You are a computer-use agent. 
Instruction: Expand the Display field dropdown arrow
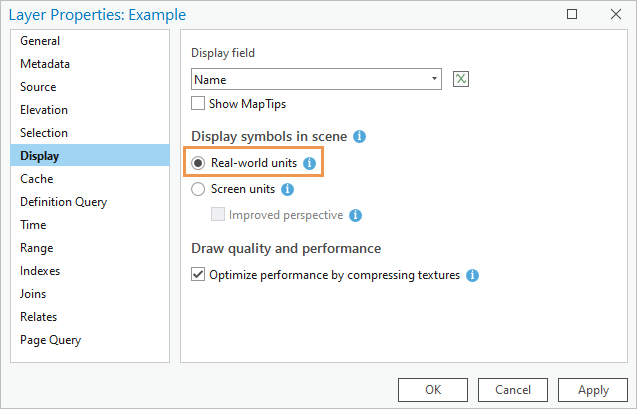(434, 79)
